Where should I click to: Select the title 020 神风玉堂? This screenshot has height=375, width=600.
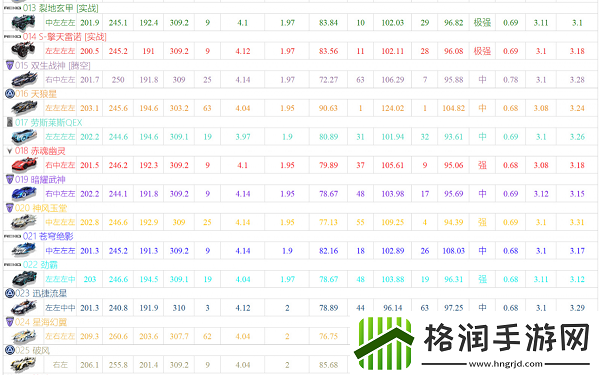[x=41, y=208]
